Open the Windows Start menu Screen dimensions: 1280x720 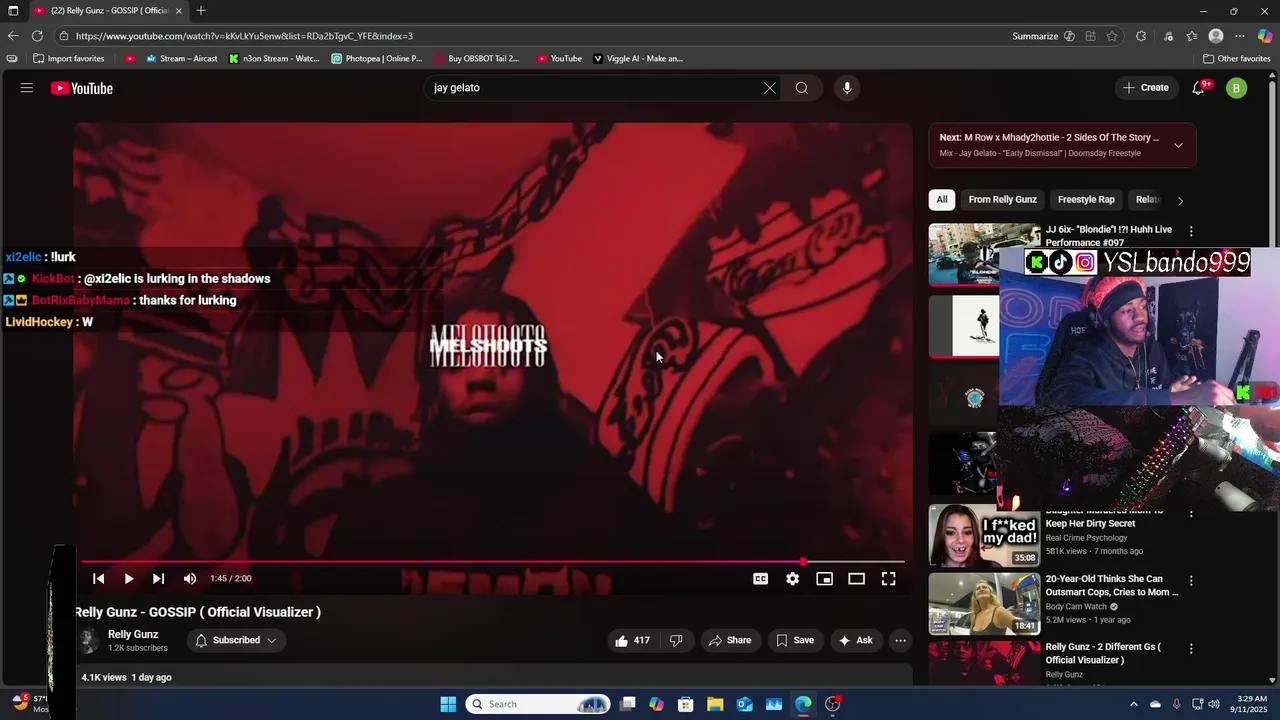point(448,704)
